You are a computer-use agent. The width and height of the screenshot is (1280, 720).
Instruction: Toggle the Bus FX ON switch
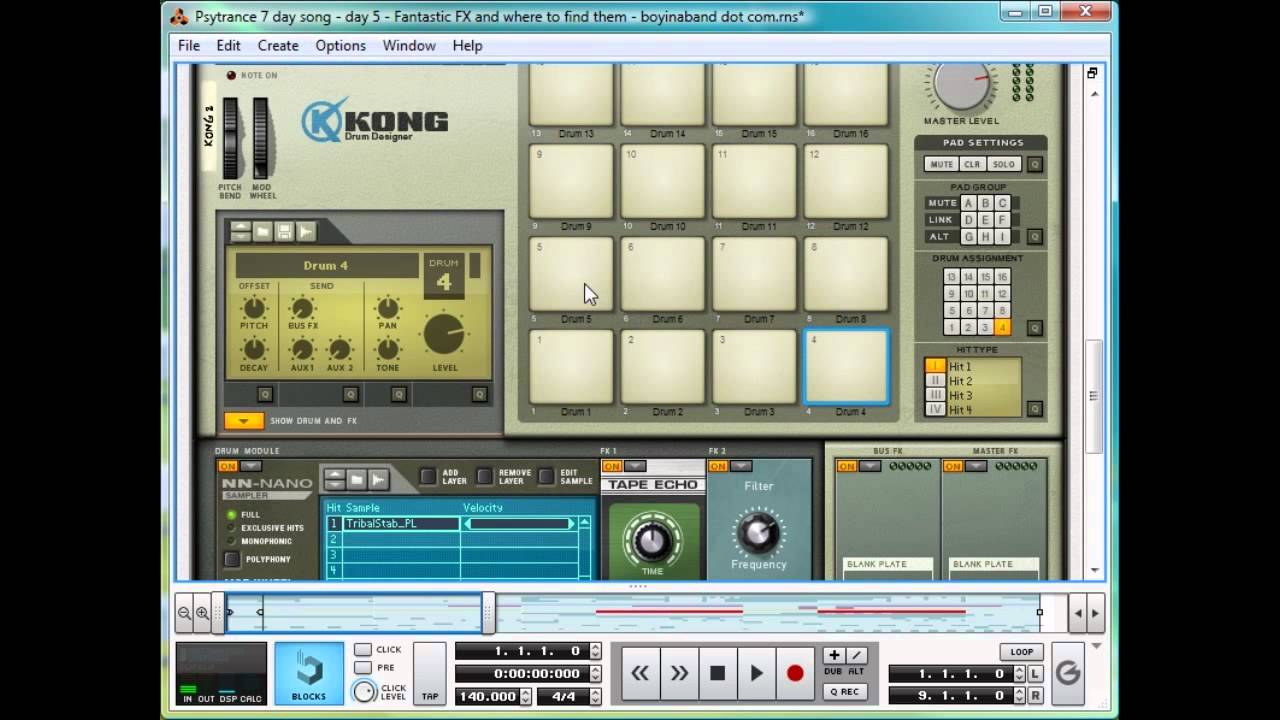(847, 466)
